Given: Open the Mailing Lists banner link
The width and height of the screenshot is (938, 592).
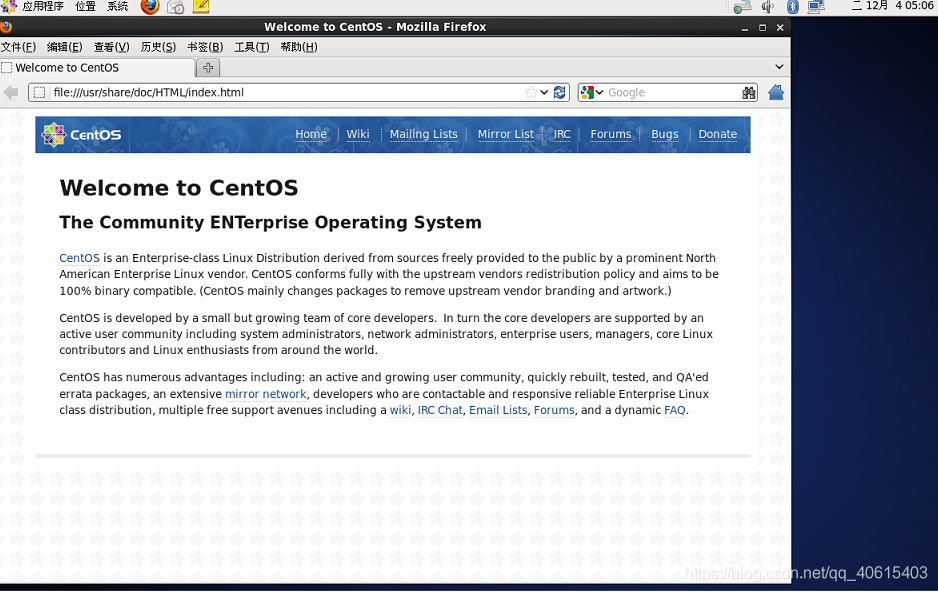Looking at the screenshot, I should [424, 135].
